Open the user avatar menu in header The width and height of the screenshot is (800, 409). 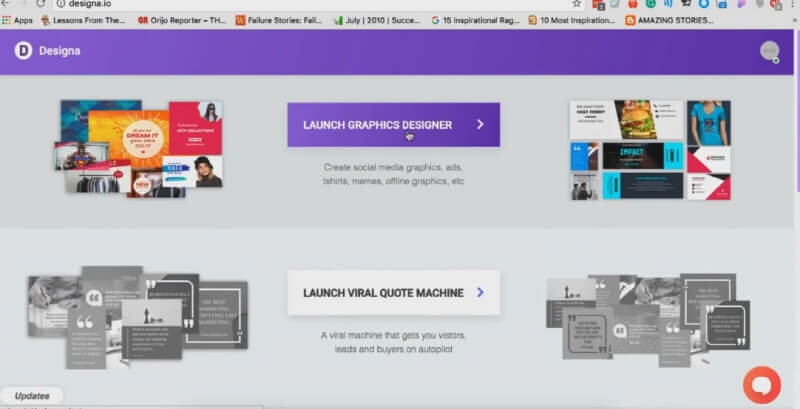[x=769, y=52]
